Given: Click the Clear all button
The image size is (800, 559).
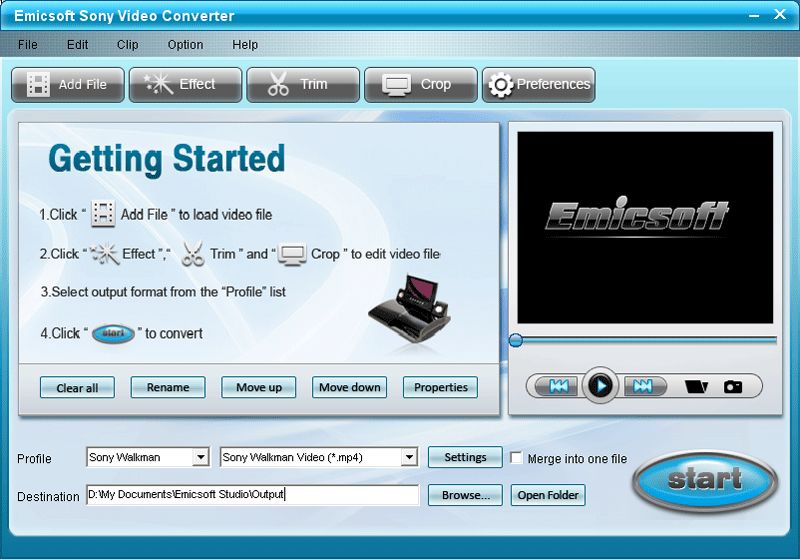Looking at the screenshot, I should click(77, 388).
